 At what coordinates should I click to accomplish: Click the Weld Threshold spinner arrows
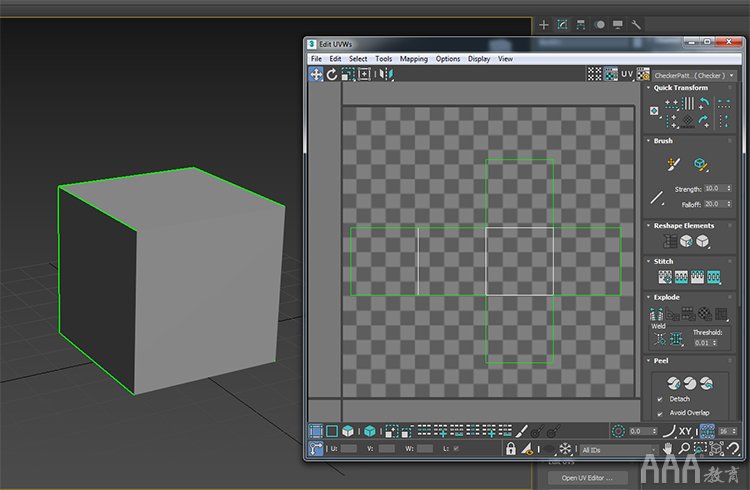pos(716,342)
